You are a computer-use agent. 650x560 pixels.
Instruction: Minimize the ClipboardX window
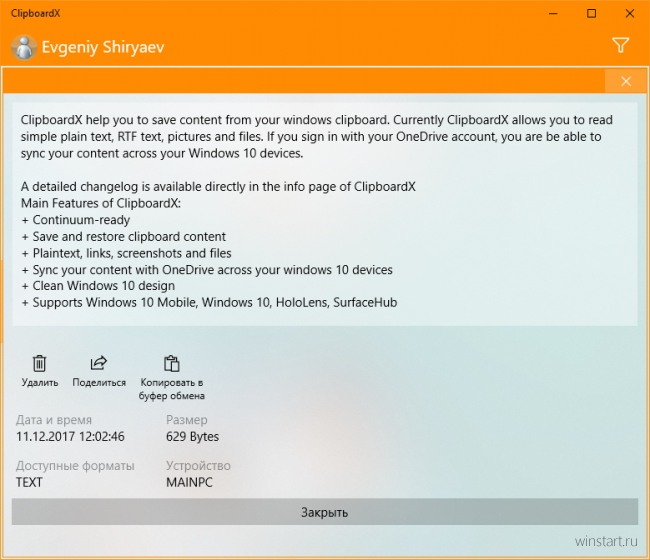point(553,13)
